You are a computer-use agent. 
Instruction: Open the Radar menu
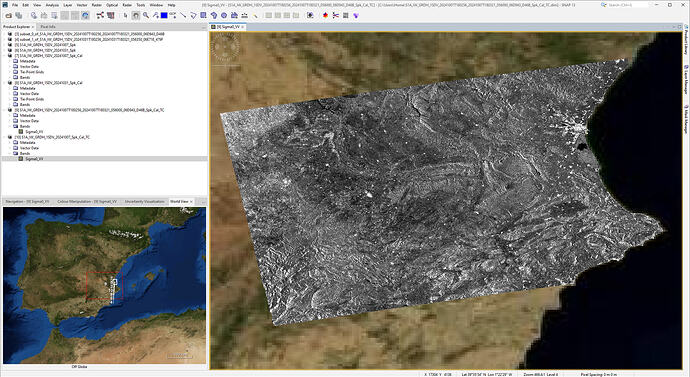point(127,5)
